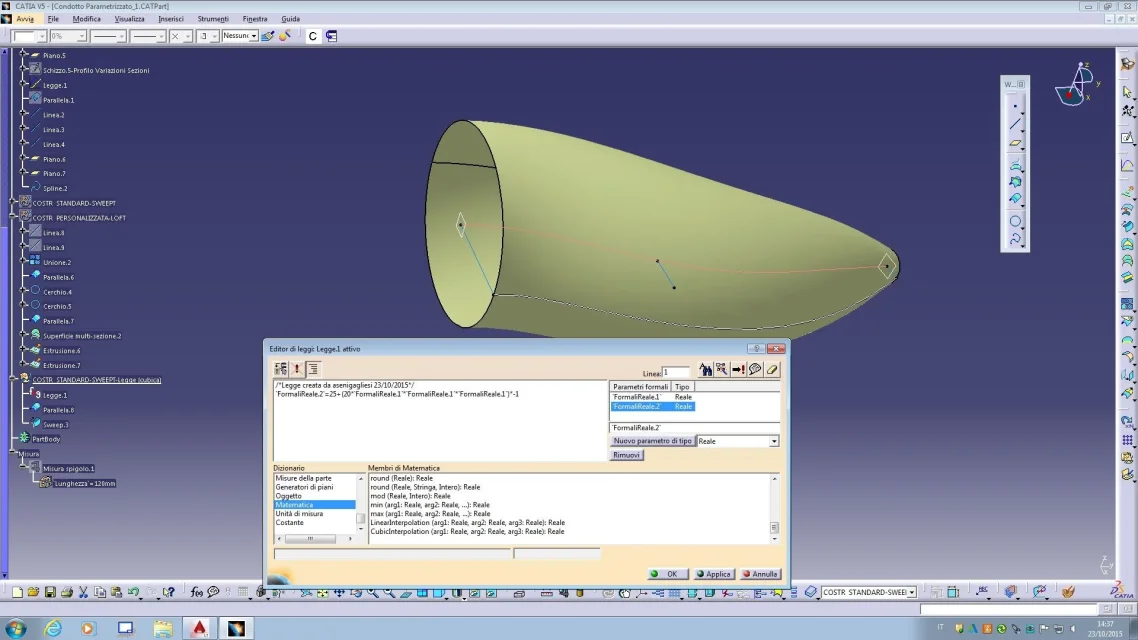Open the Nessuno dropdown in top toolbar
The width and height of the screenshot is (1138, 640).
[253, 36]
